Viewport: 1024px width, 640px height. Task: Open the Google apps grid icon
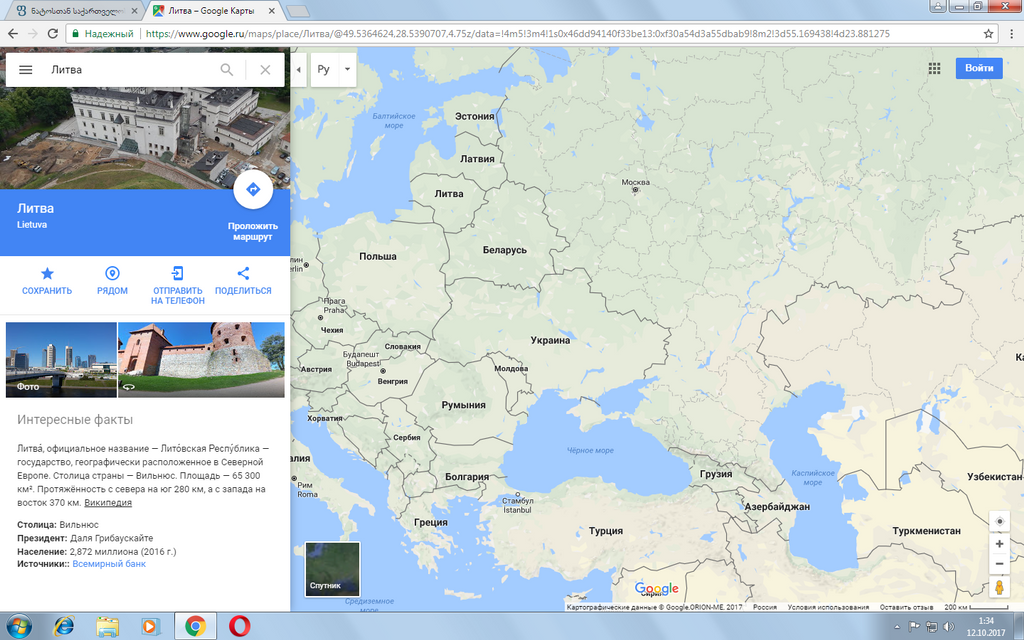click(x=935, y=69)
